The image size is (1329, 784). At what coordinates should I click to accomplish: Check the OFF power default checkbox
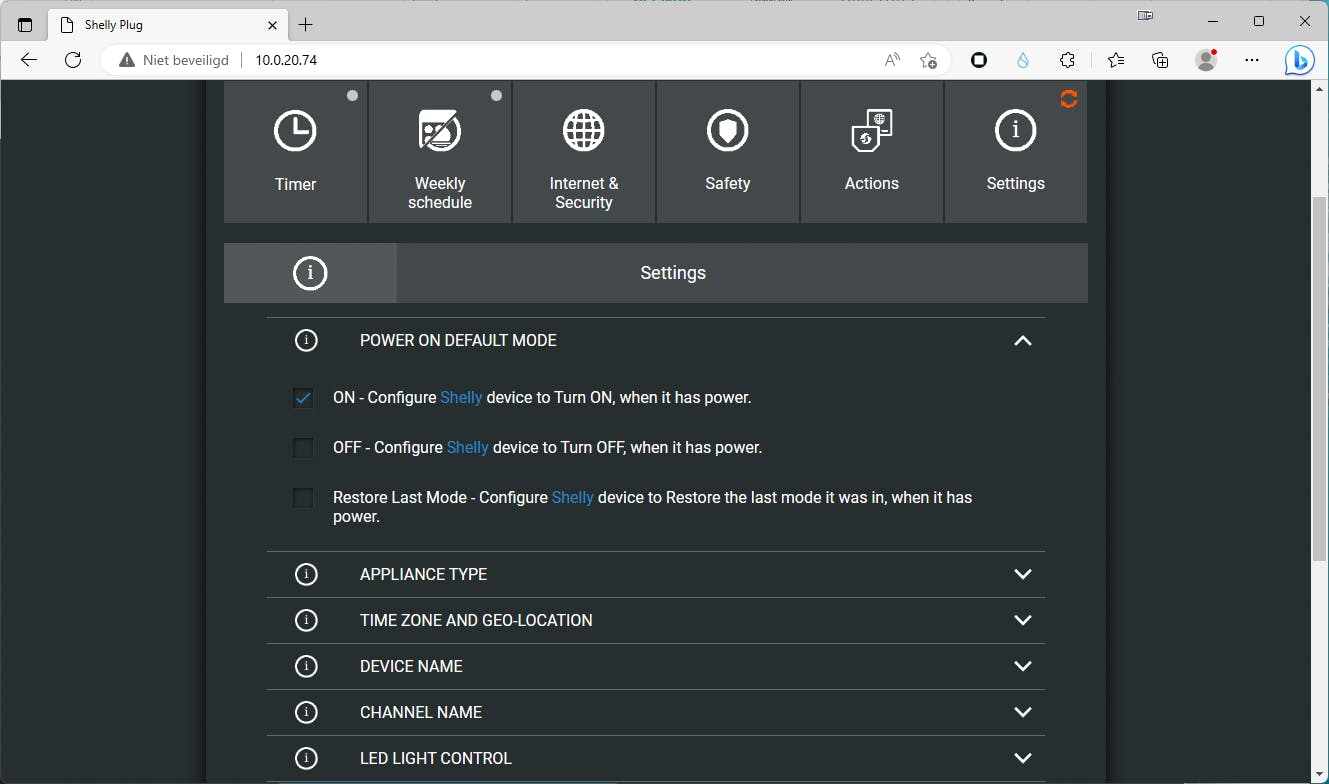tap(303, 448)
